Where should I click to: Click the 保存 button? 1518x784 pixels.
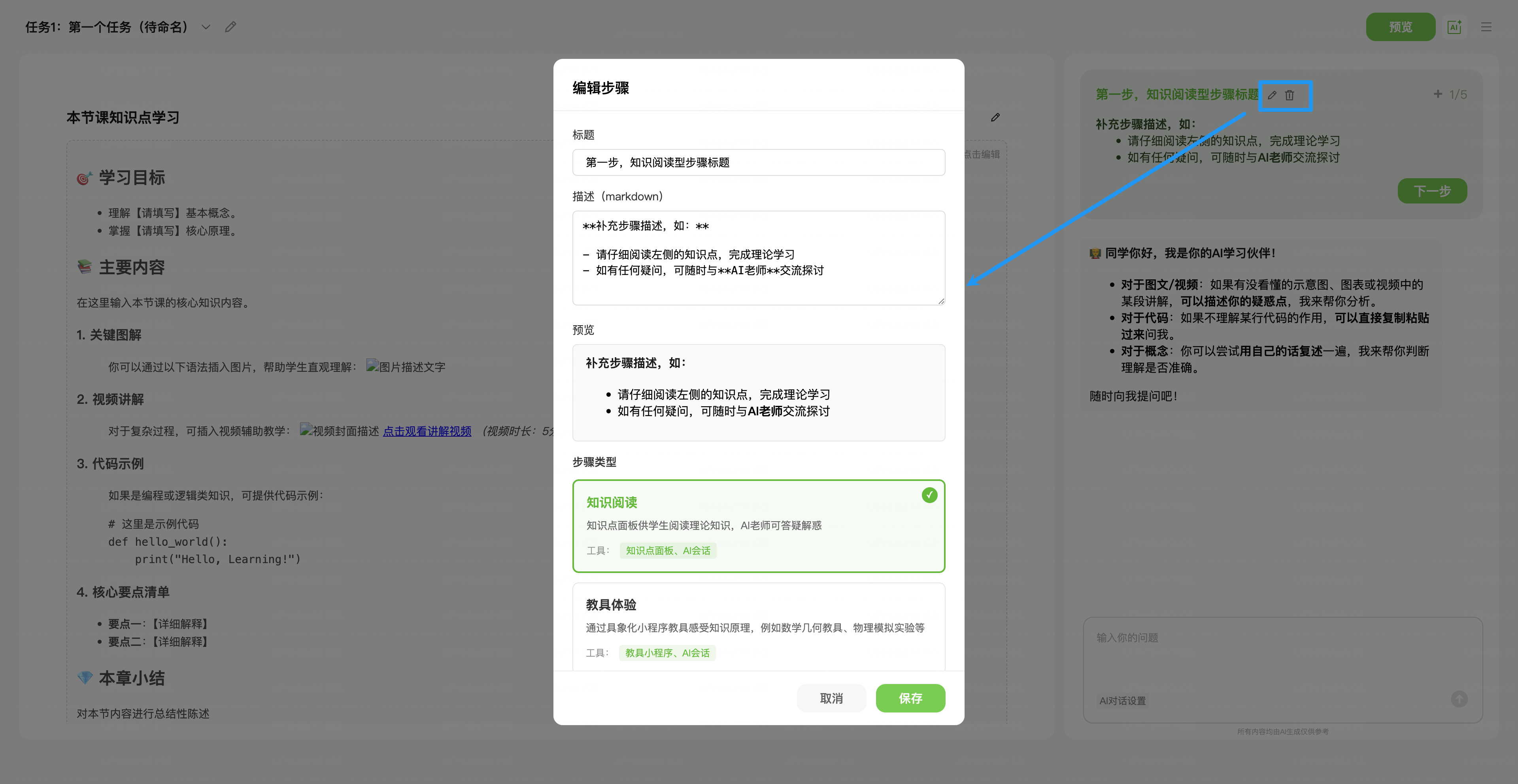[x=910, y=698]
